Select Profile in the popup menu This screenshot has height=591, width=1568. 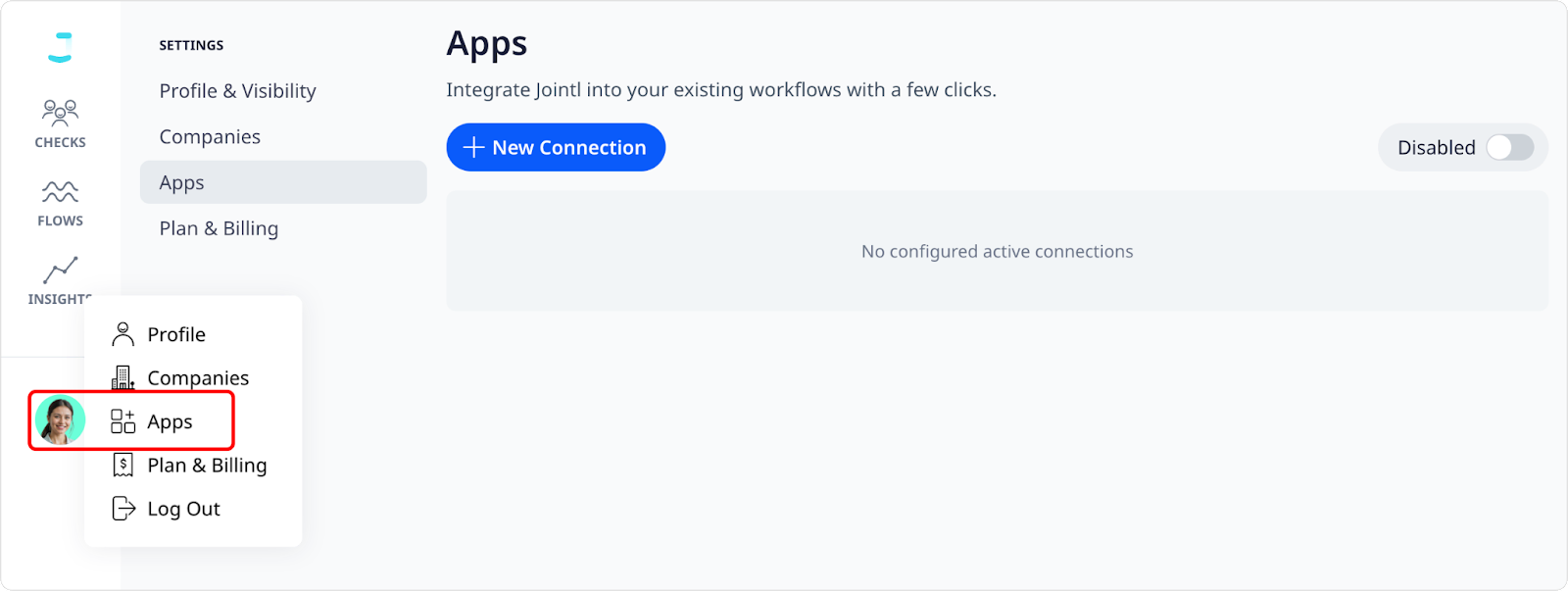[x=176, y=334]
